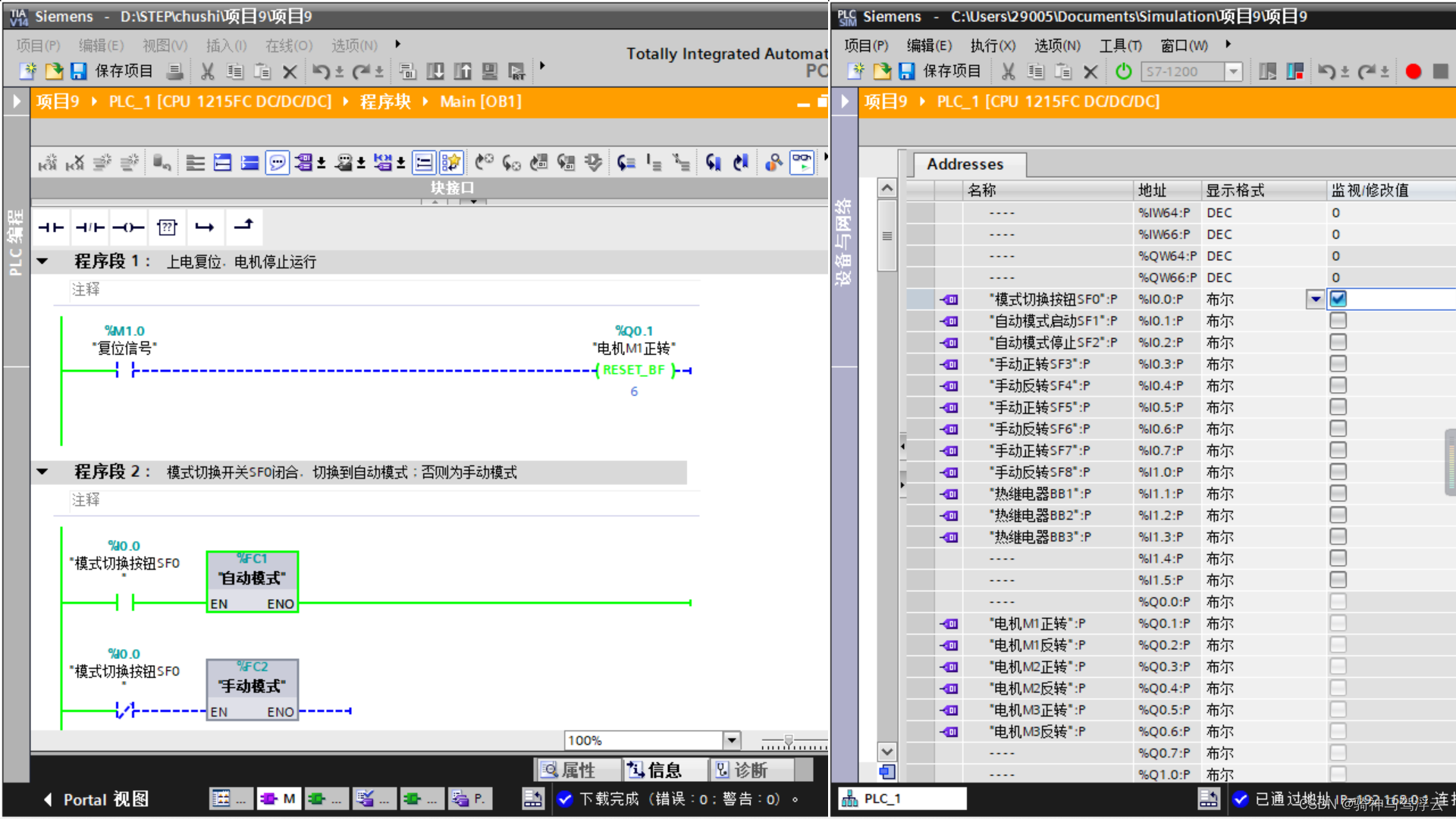Open the 在线(O) menu
1456x819 pixels.
tap(288, 45)
